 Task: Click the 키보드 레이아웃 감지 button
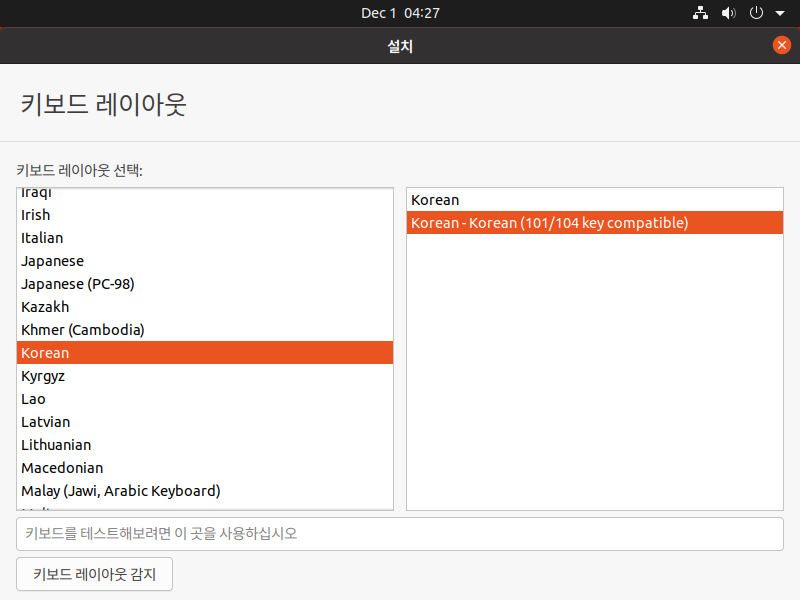94,574
